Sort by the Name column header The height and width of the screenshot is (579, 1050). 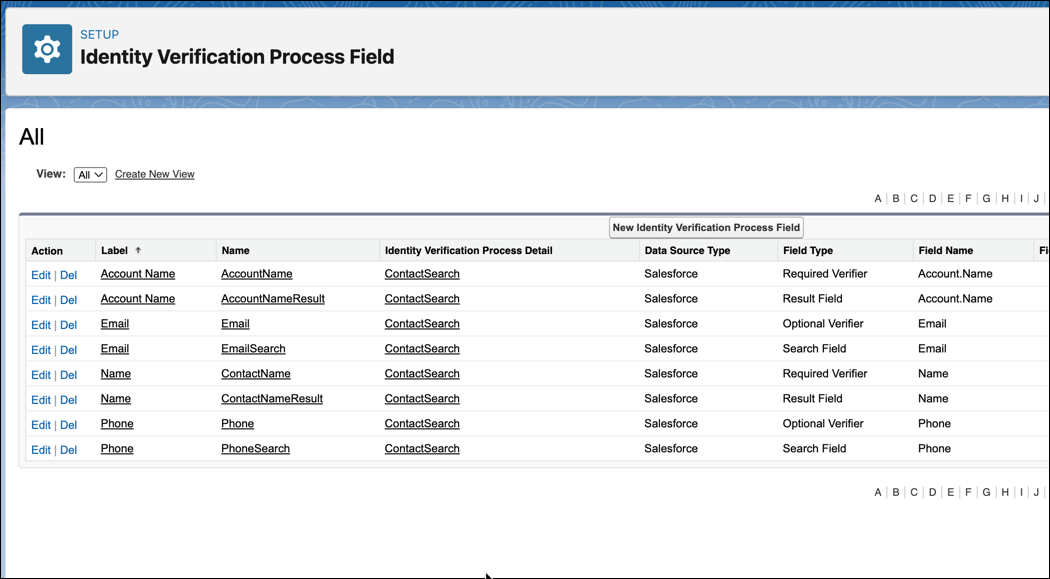point(236,250)
